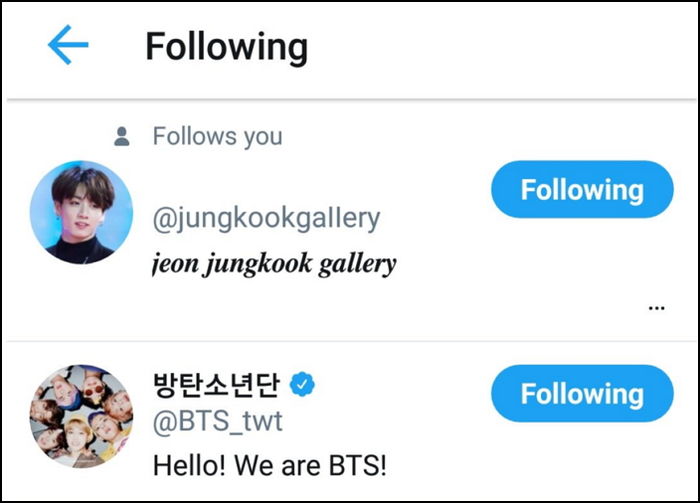700x503 pixels.
Task: Click the person icon beside Follows you
Action: click(x=122, y=137)
